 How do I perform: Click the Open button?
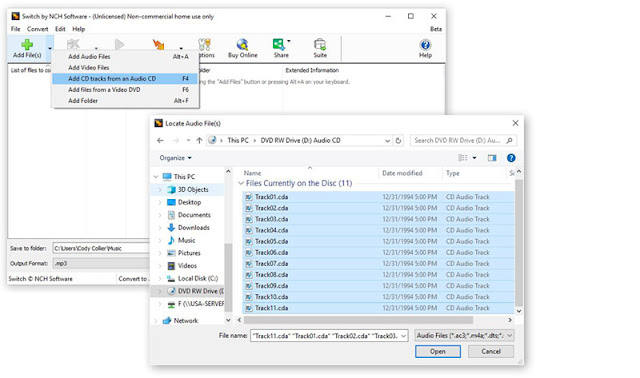[x=438, y=351]
